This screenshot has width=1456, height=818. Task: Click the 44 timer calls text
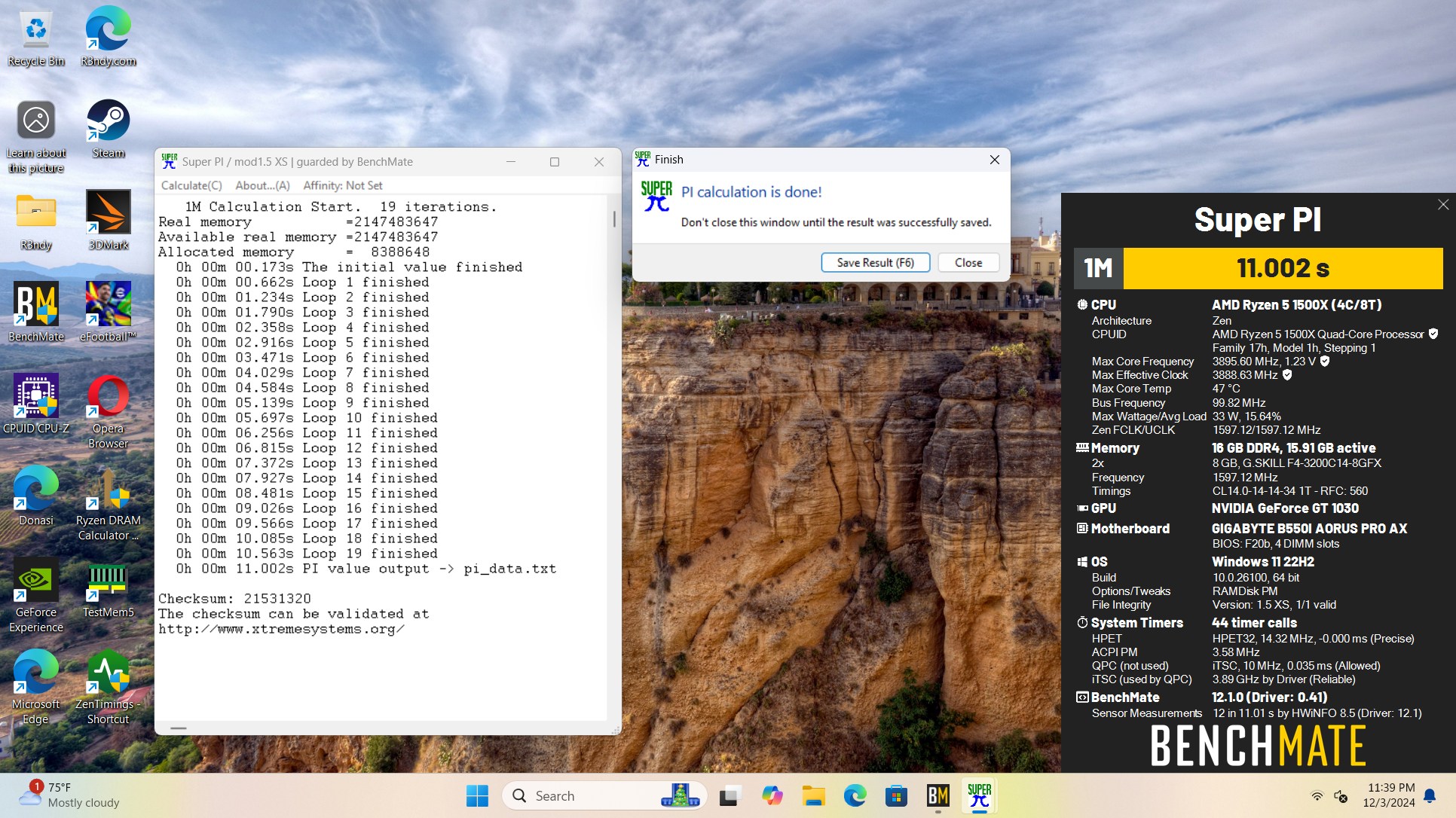[1254, 623]
